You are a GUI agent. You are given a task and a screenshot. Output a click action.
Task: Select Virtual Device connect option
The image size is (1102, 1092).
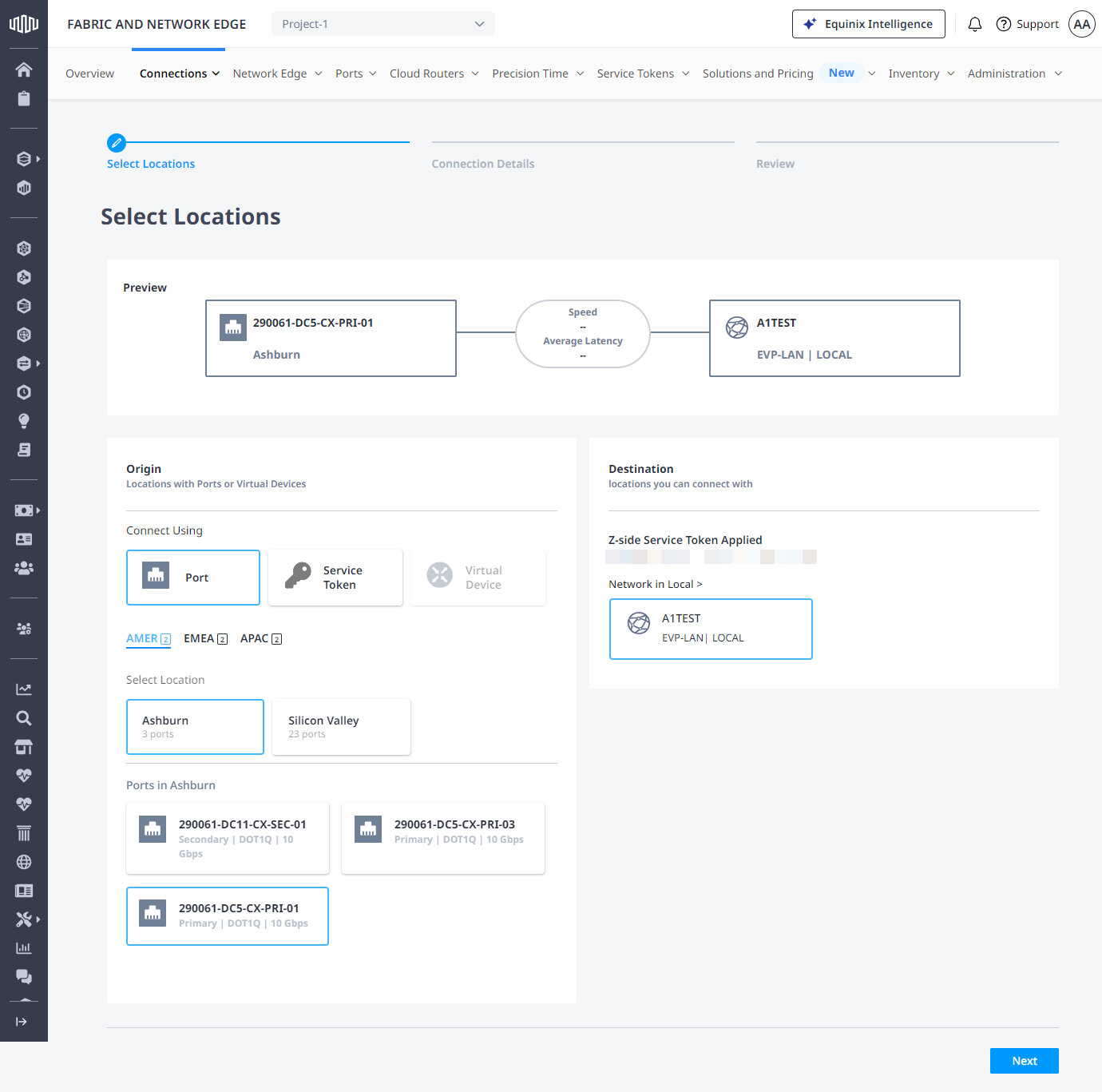[x=478, y=578]
